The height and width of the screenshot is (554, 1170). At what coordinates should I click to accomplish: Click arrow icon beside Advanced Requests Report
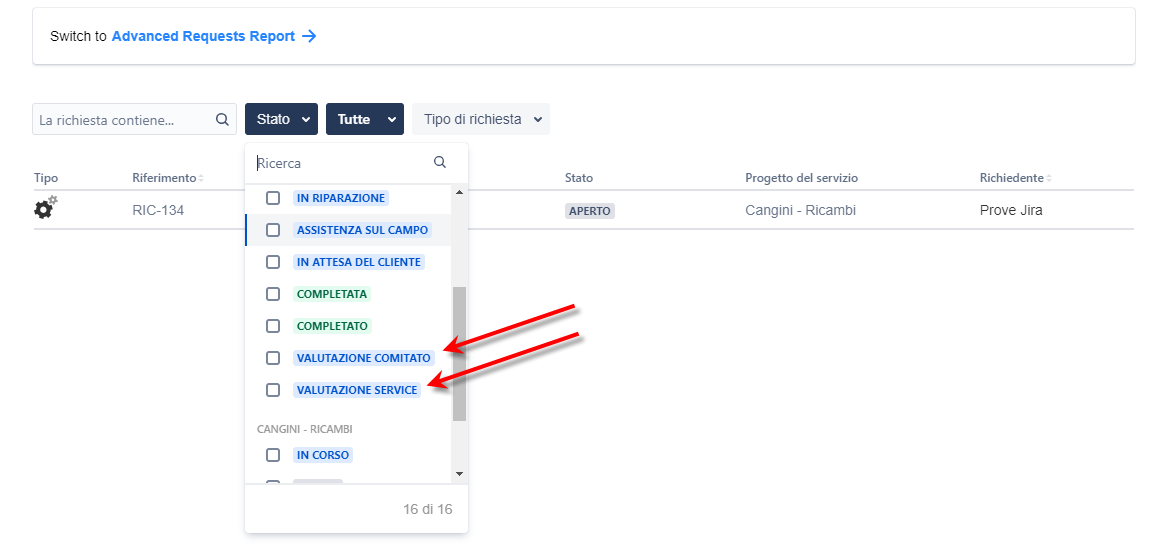[x=309, y=36]
